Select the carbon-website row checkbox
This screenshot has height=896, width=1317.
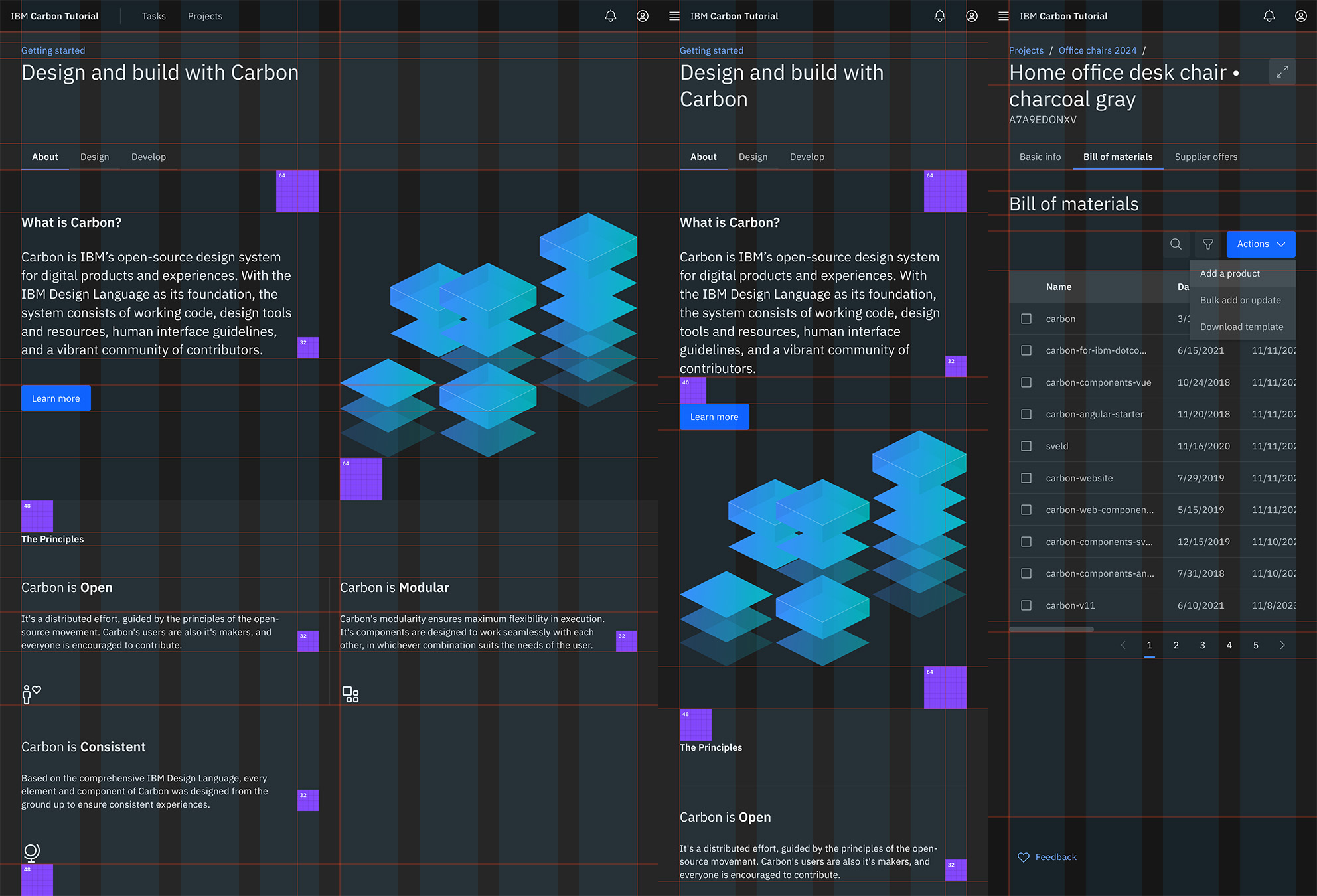click(1026, 478)
